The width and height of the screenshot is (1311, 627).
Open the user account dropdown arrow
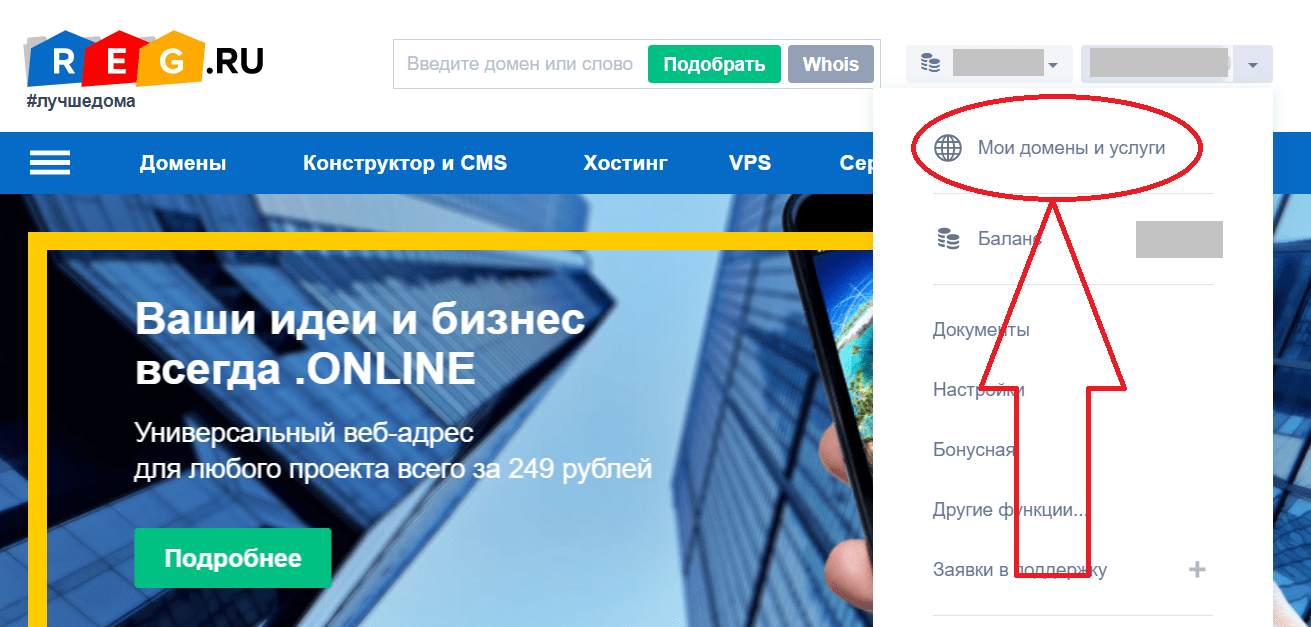pos(1252,66)
